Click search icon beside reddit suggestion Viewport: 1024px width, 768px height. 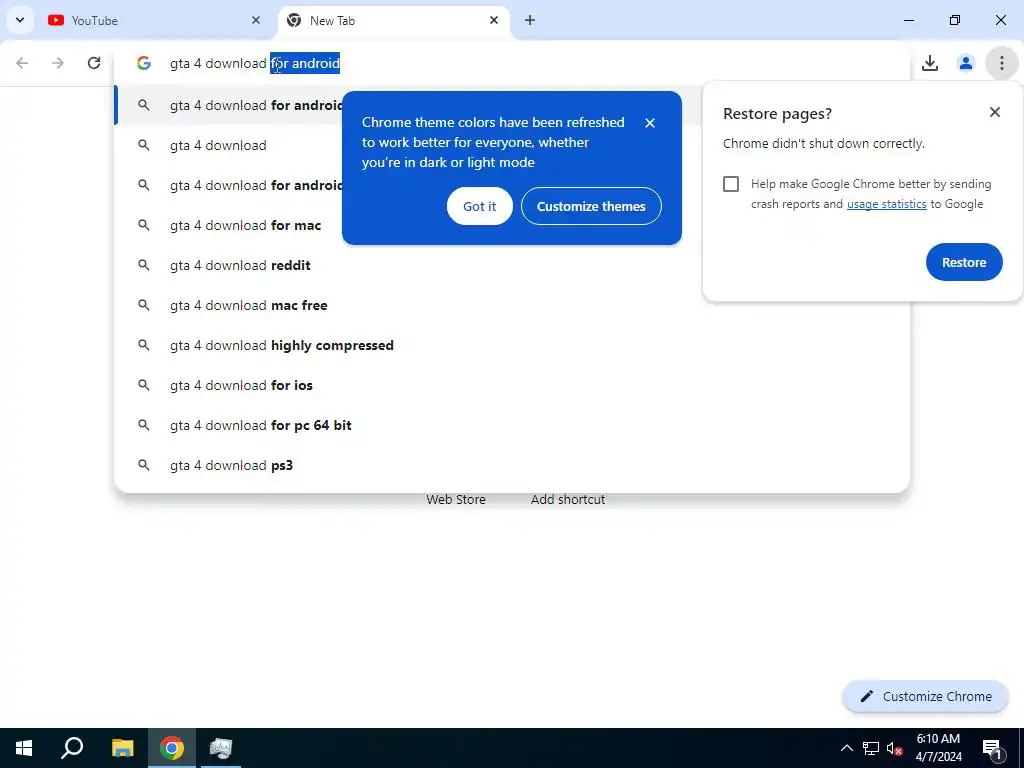click(x=144, y=265)
